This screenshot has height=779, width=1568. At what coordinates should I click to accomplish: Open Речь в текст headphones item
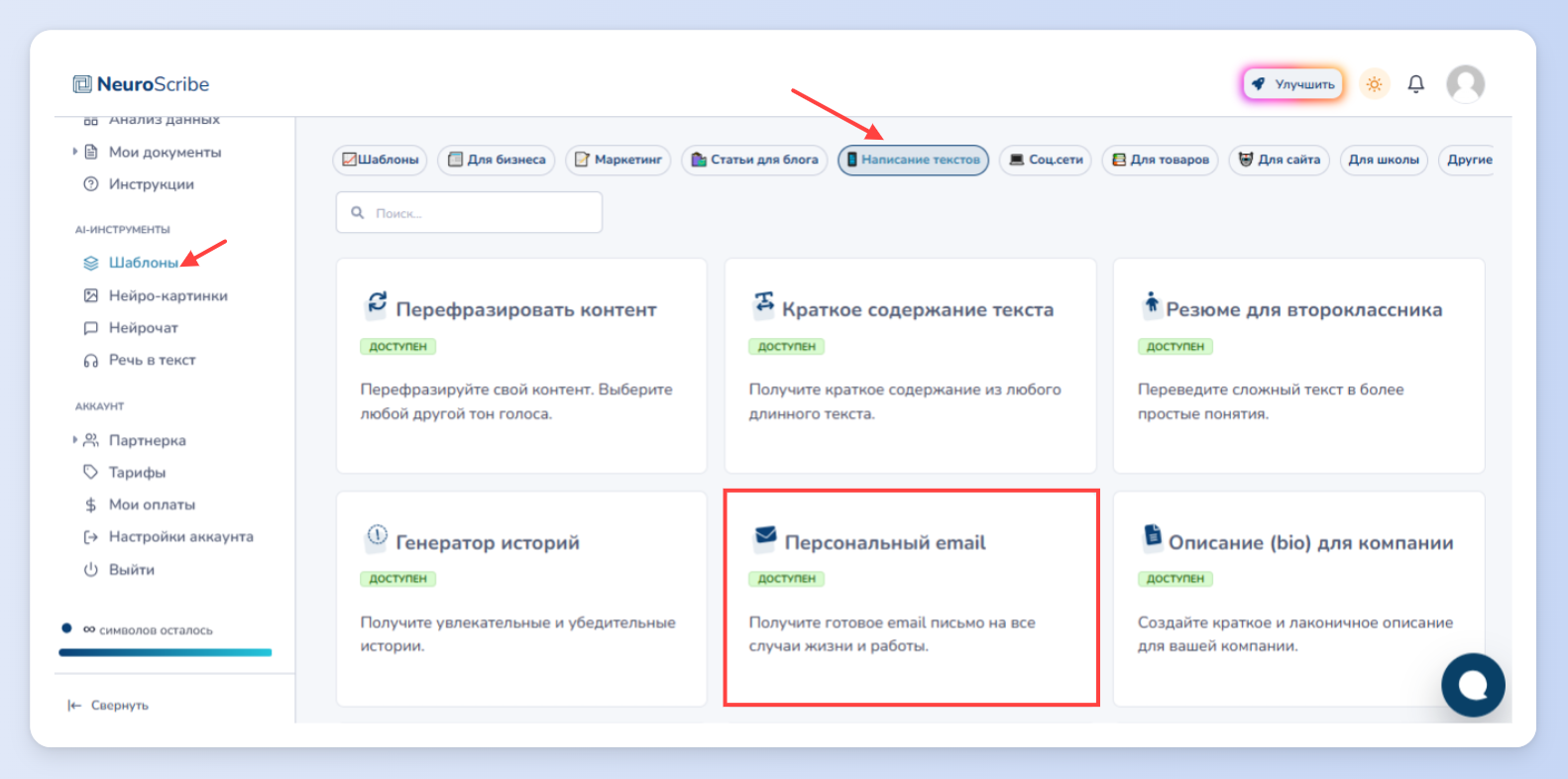140,360
